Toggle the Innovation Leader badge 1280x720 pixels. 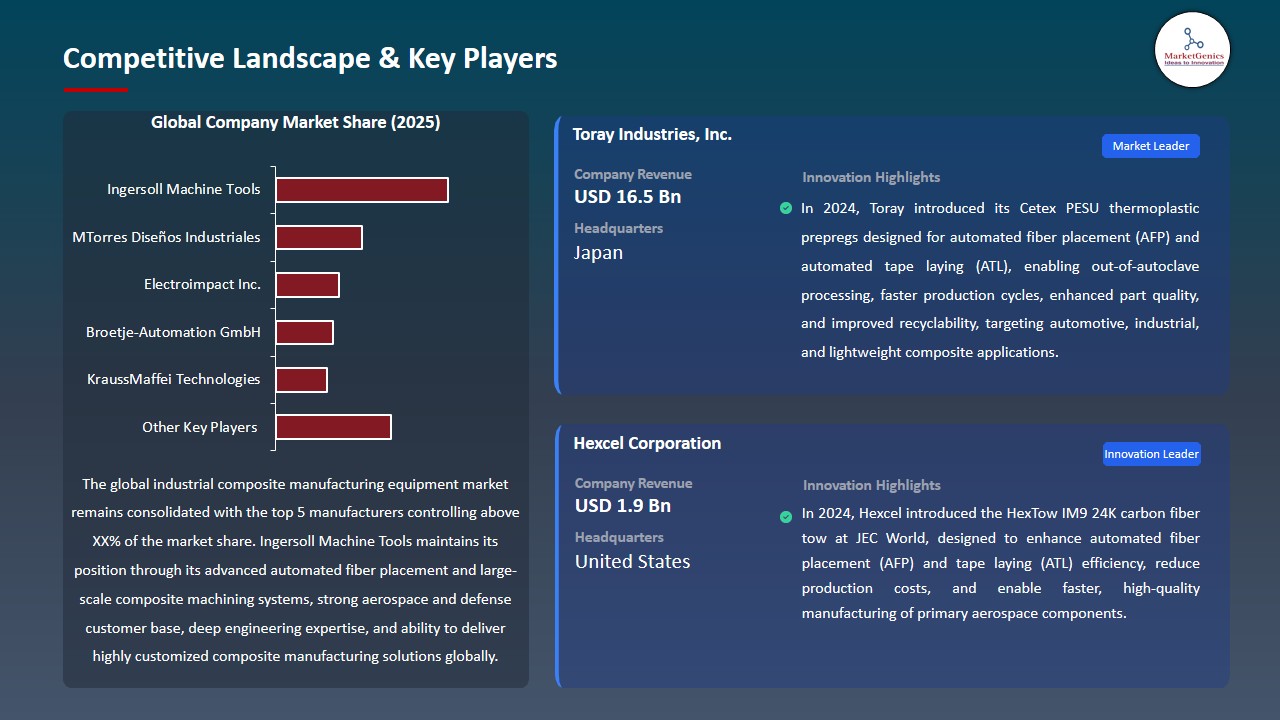(x=1151, y=453)
